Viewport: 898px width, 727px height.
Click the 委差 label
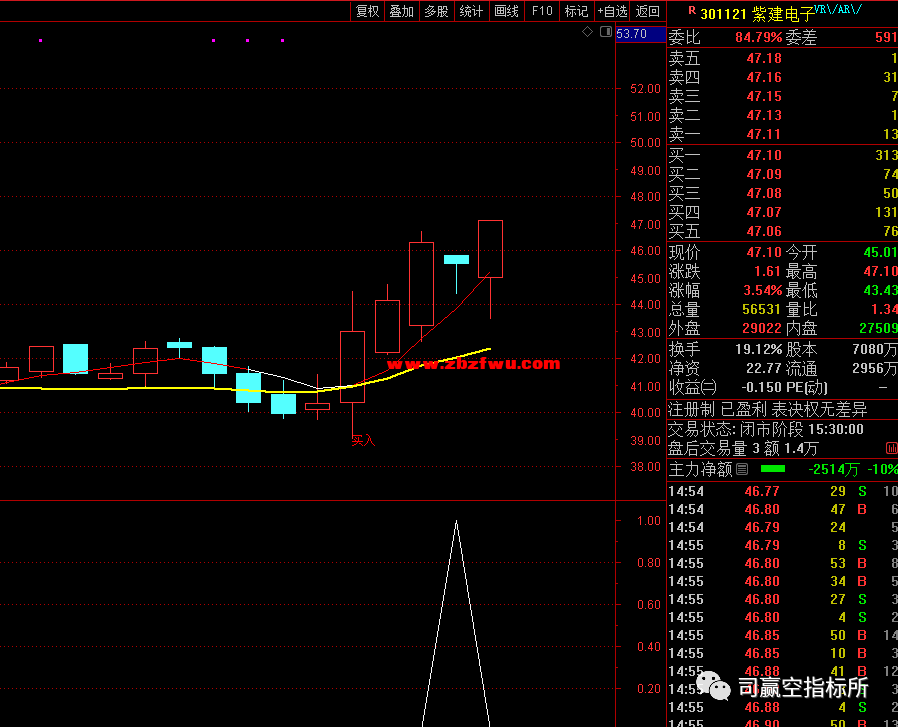pyautogui.click(x=801, y=38)
